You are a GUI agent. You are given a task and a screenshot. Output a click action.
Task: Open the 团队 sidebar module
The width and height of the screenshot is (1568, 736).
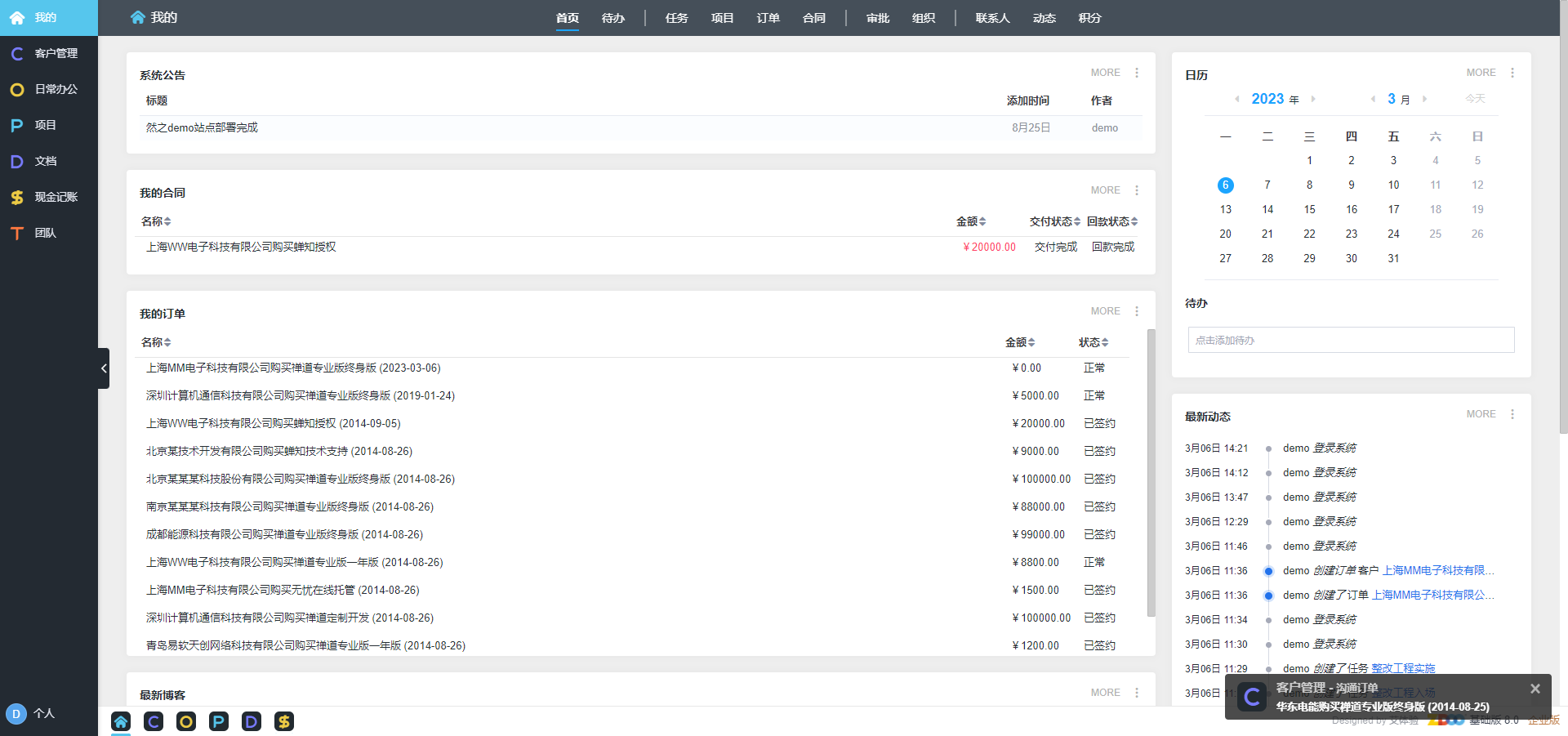tap(49, 233)
